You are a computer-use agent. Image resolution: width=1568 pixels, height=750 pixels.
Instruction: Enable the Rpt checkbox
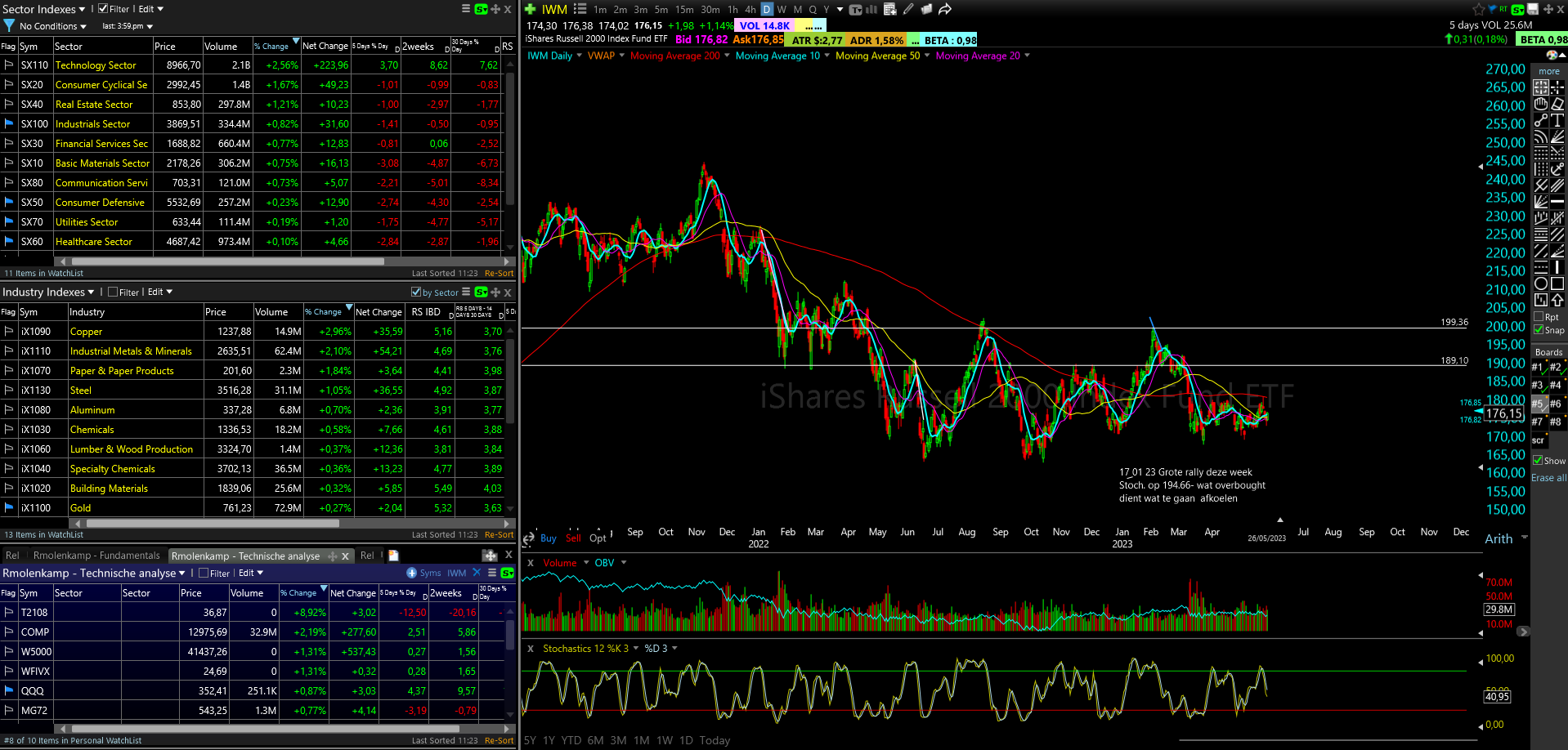coord(1539,317)
